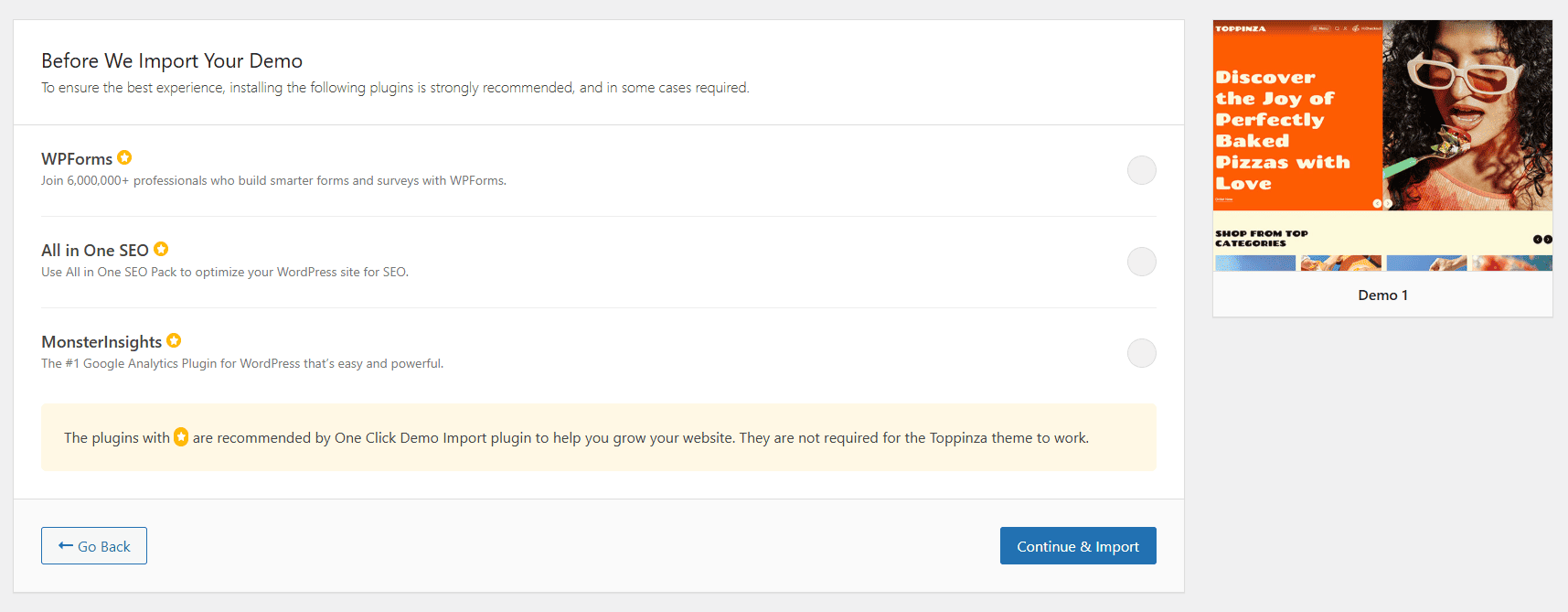
Task: Click the 'To ensure the best experience' subtitle
Action: click(395, 88)
